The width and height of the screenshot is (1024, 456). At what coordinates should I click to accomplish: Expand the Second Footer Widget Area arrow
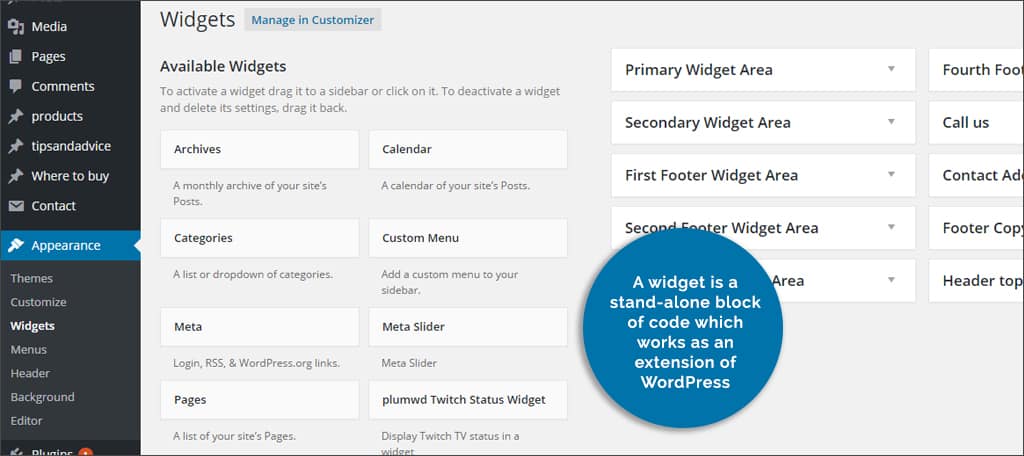pyautogui.click(x=891, y=227)
